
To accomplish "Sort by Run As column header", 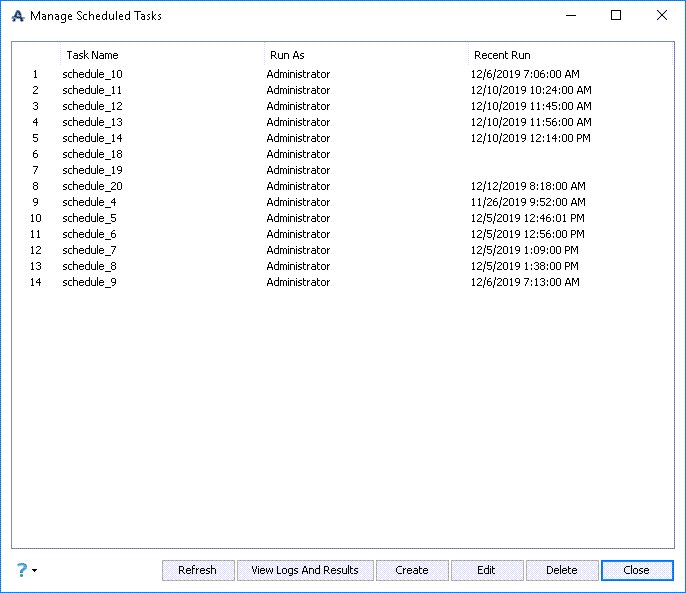I will click(366, 55).
